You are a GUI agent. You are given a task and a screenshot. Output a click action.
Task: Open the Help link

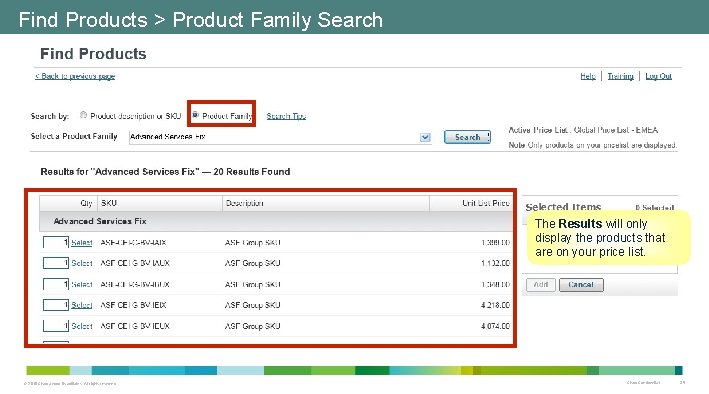(x=588, y=76)
